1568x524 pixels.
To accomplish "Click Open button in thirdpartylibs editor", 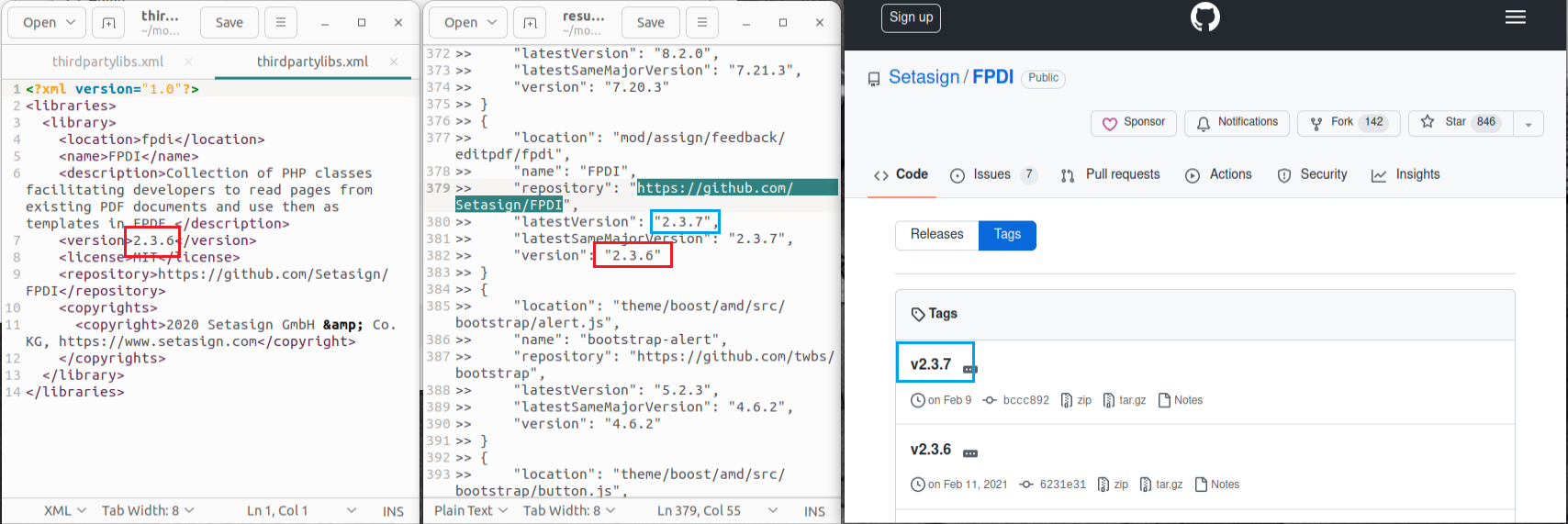I will tap(39, 23).
